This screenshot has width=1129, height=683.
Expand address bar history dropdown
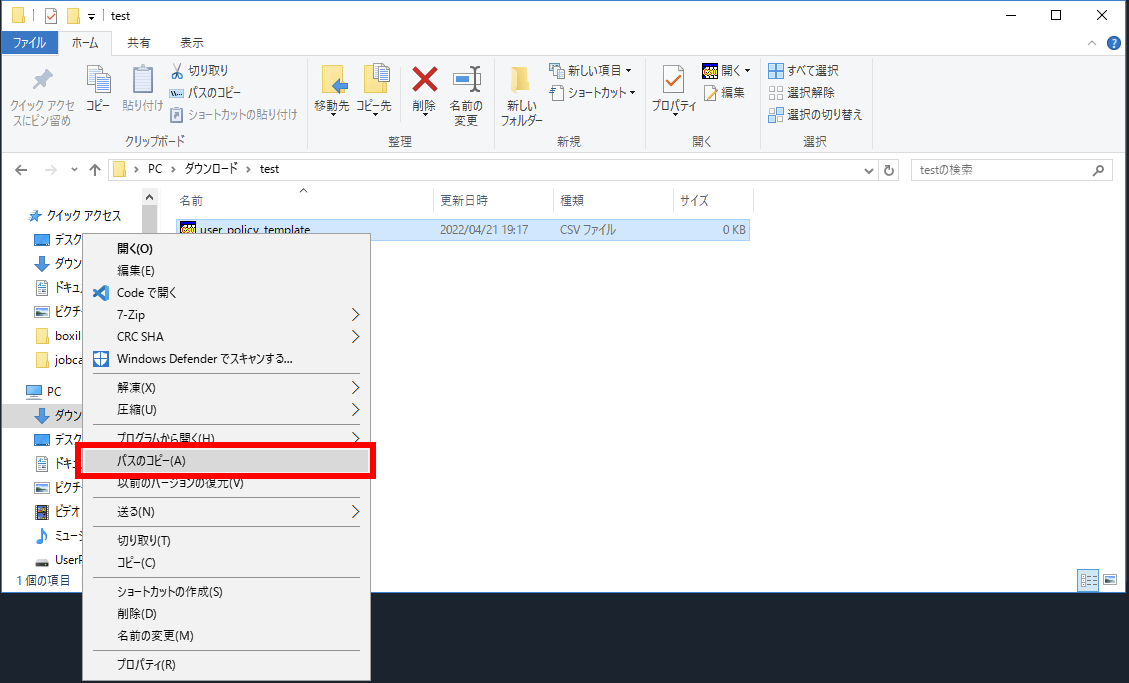tap(868, 171)
